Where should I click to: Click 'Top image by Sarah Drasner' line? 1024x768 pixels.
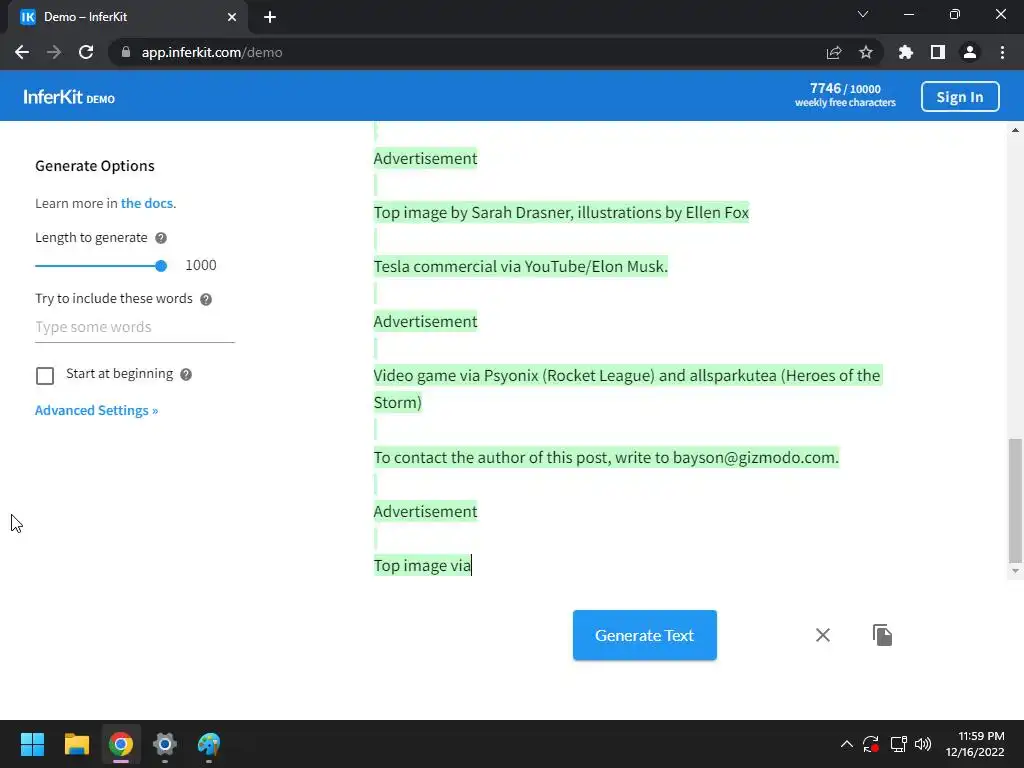(561, 212)
